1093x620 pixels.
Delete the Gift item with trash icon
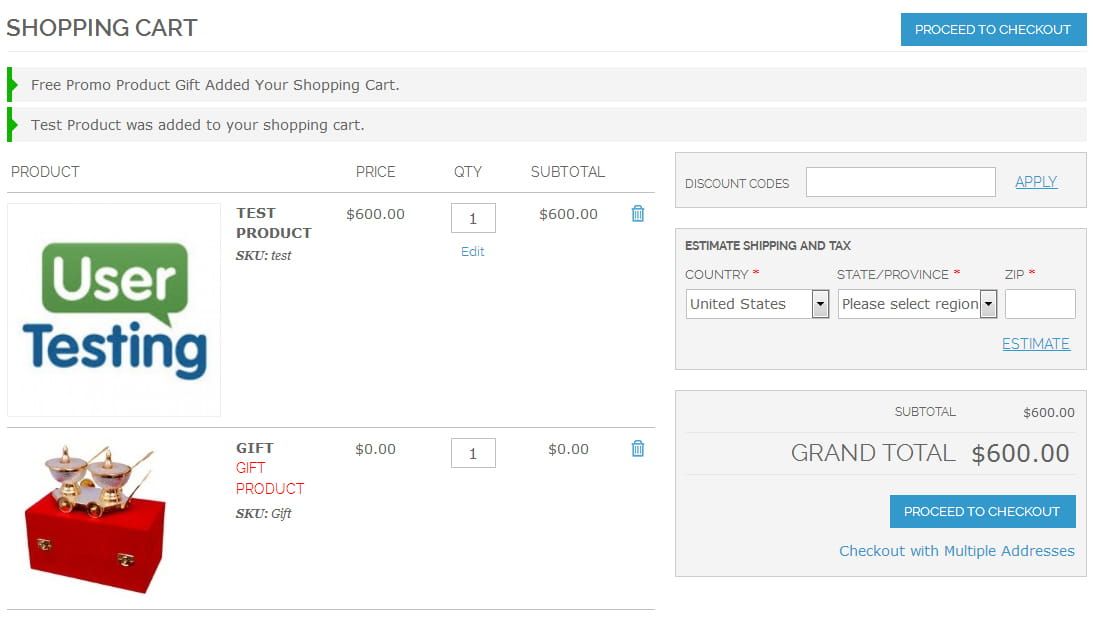[638, 449]
